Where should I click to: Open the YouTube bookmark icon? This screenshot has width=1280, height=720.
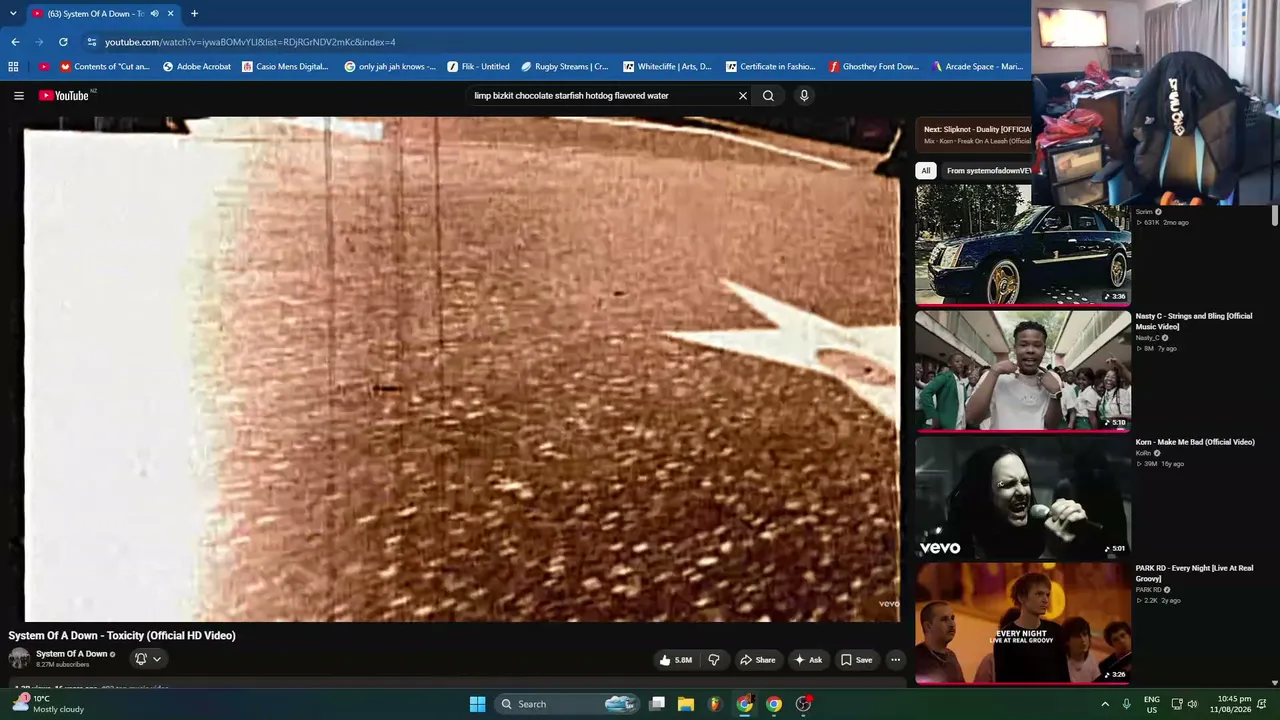coord(43,67)
